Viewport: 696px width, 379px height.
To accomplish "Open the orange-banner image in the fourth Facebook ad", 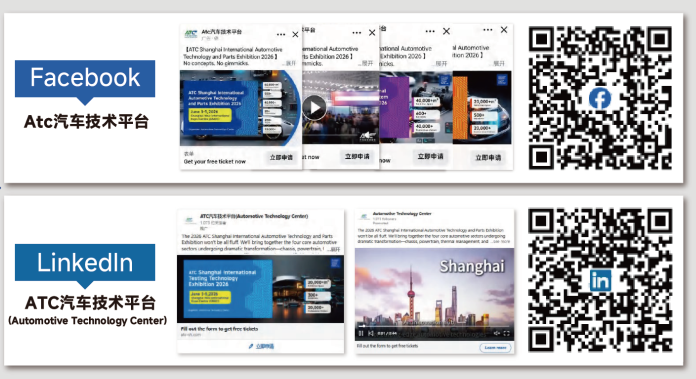I will coord(482,108).
